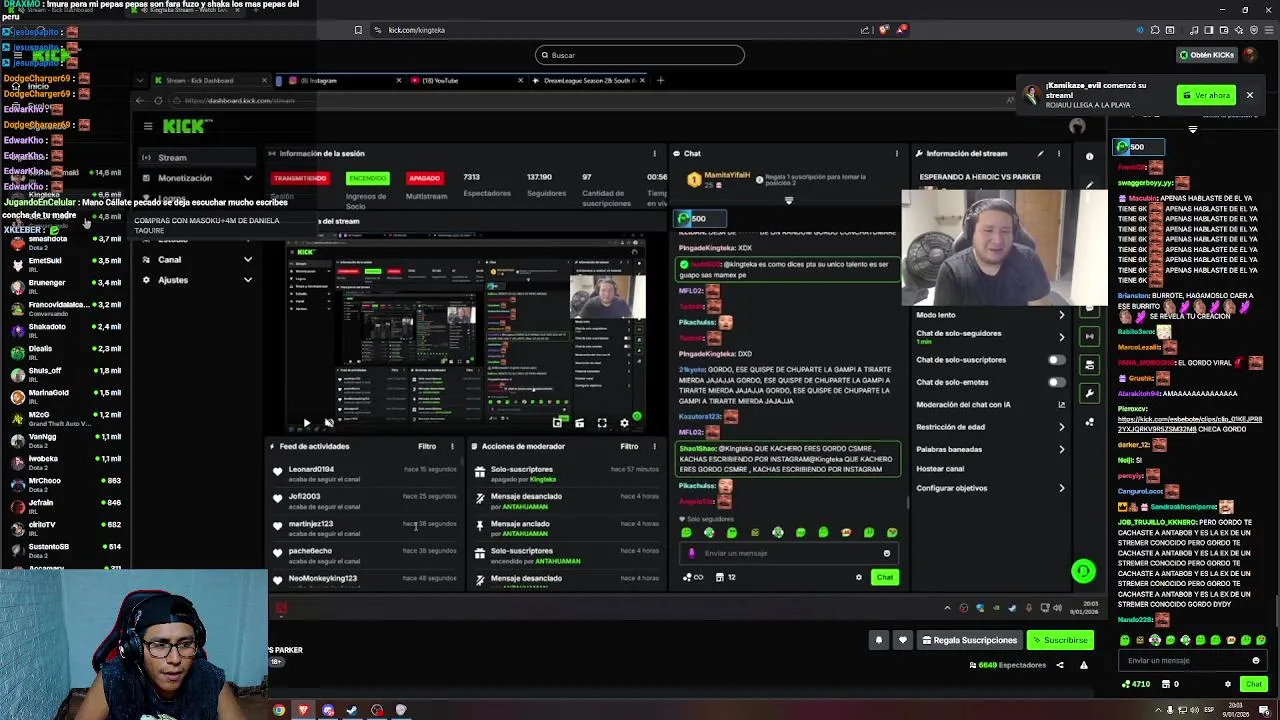Viewport: 1280px width, 720px height.
Task: Click the info icon in dashboard side rail
Action: 1089,156
